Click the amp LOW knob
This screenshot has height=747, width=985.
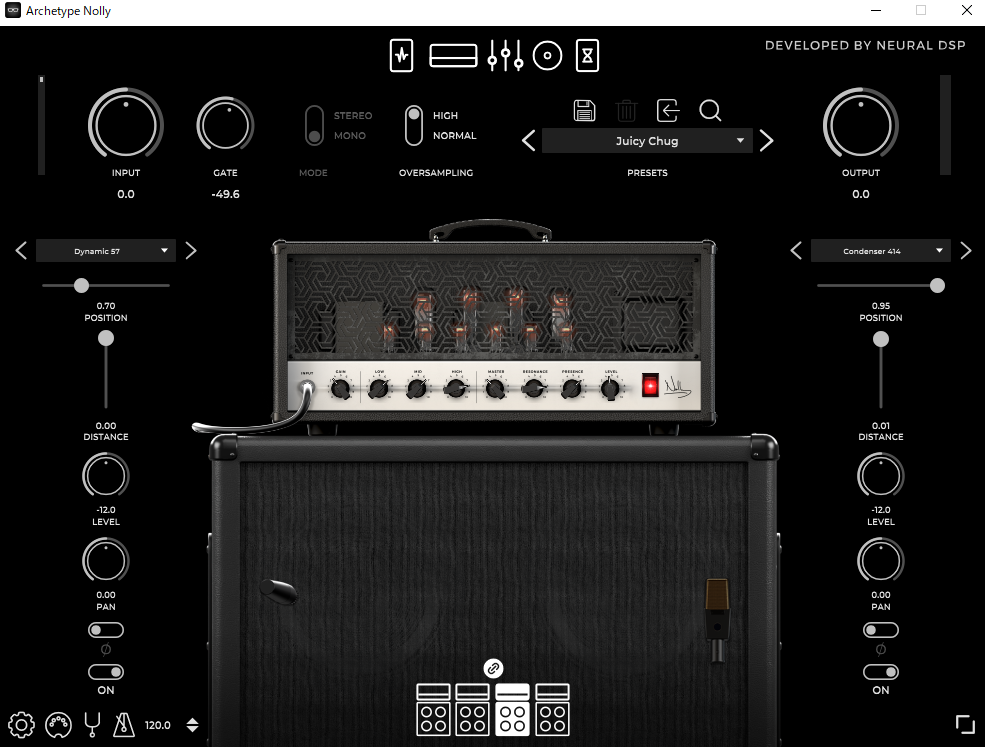click(379, 390)
